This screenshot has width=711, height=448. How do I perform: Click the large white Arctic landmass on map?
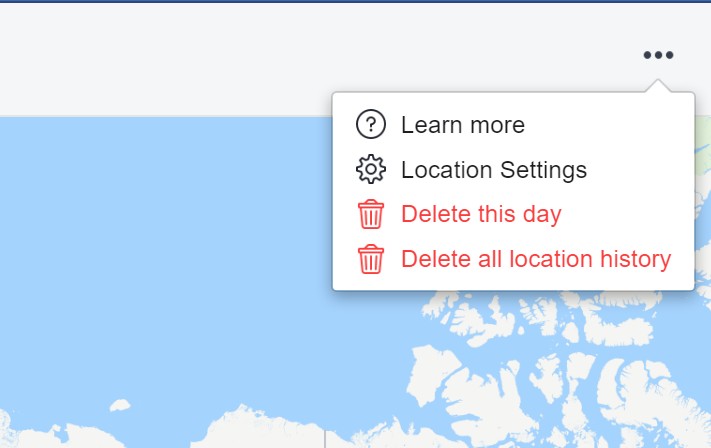(x=453, y=379)
